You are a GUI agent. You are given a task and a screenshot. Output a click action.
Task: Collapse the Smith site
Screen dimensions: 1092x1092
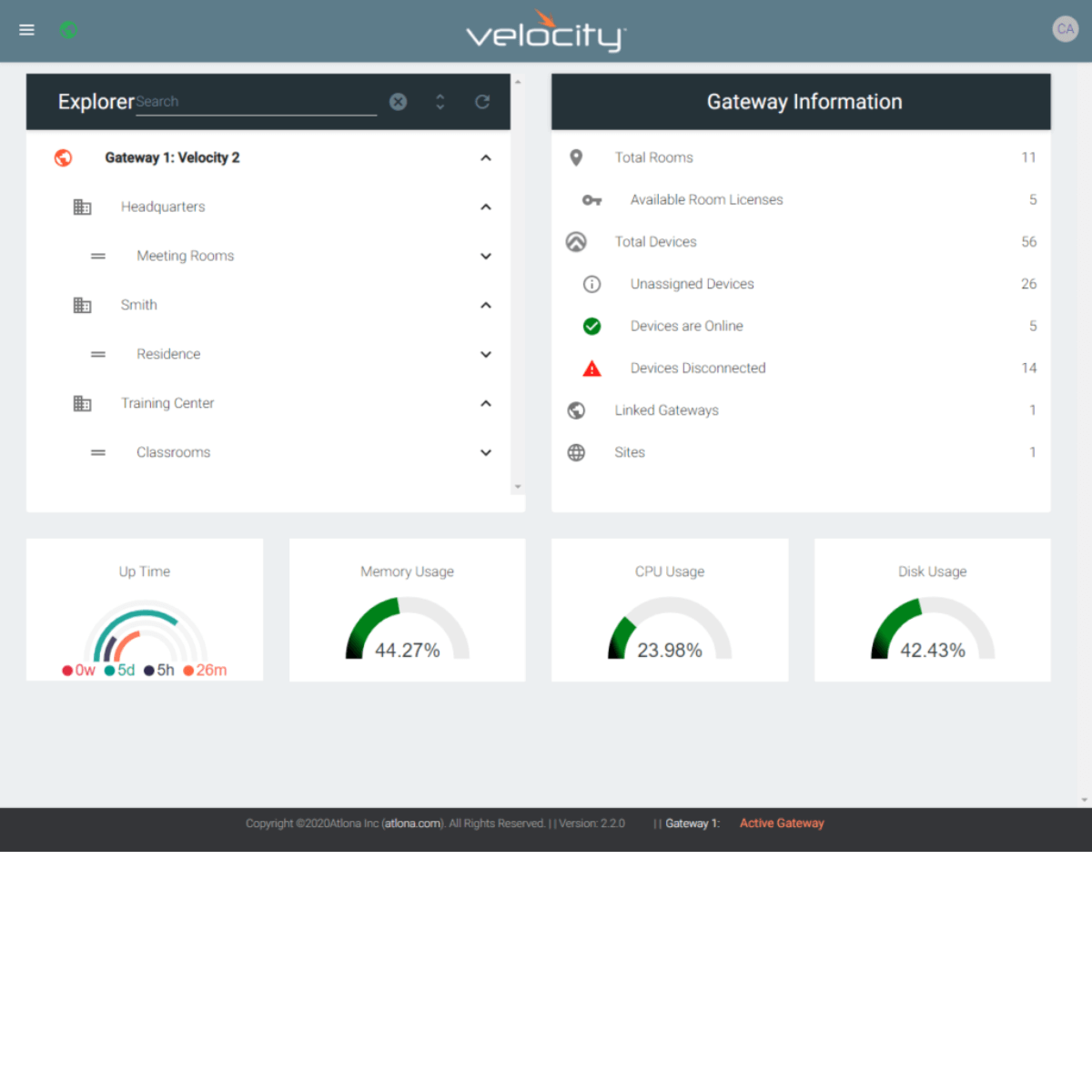pyautogui.click(x=486, y=306)
